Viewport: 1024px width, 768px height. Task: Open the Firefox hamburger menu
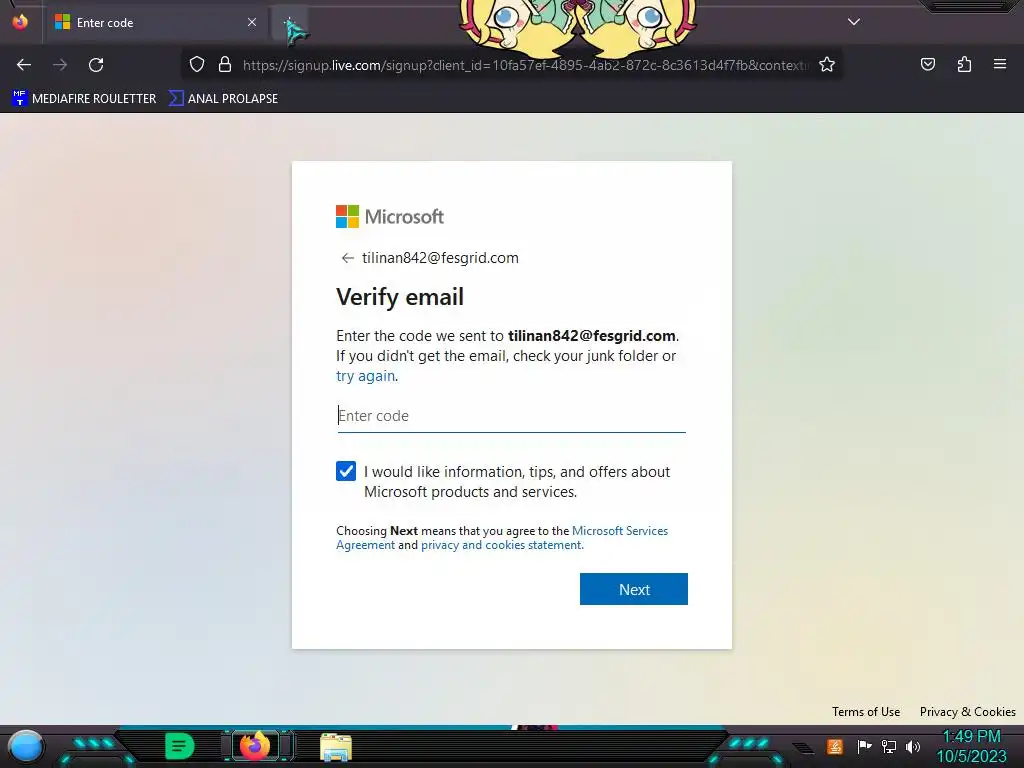point(999,65)
